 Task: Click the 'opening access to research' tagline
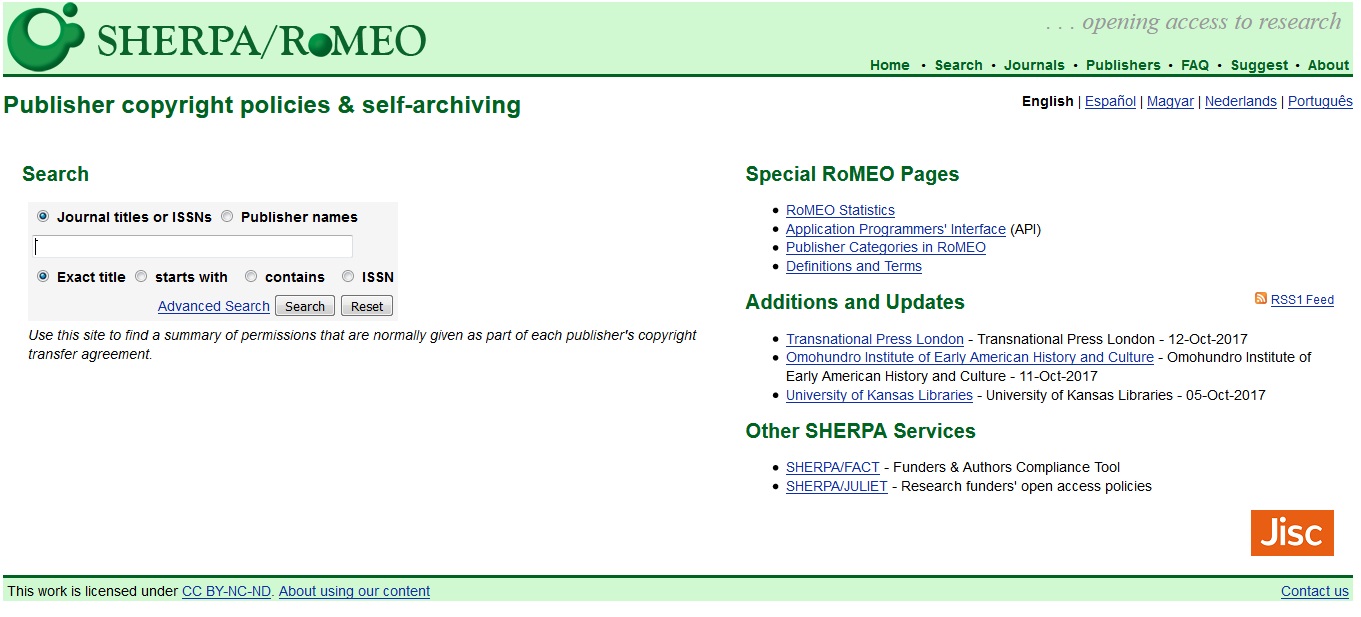[1193, 22]
